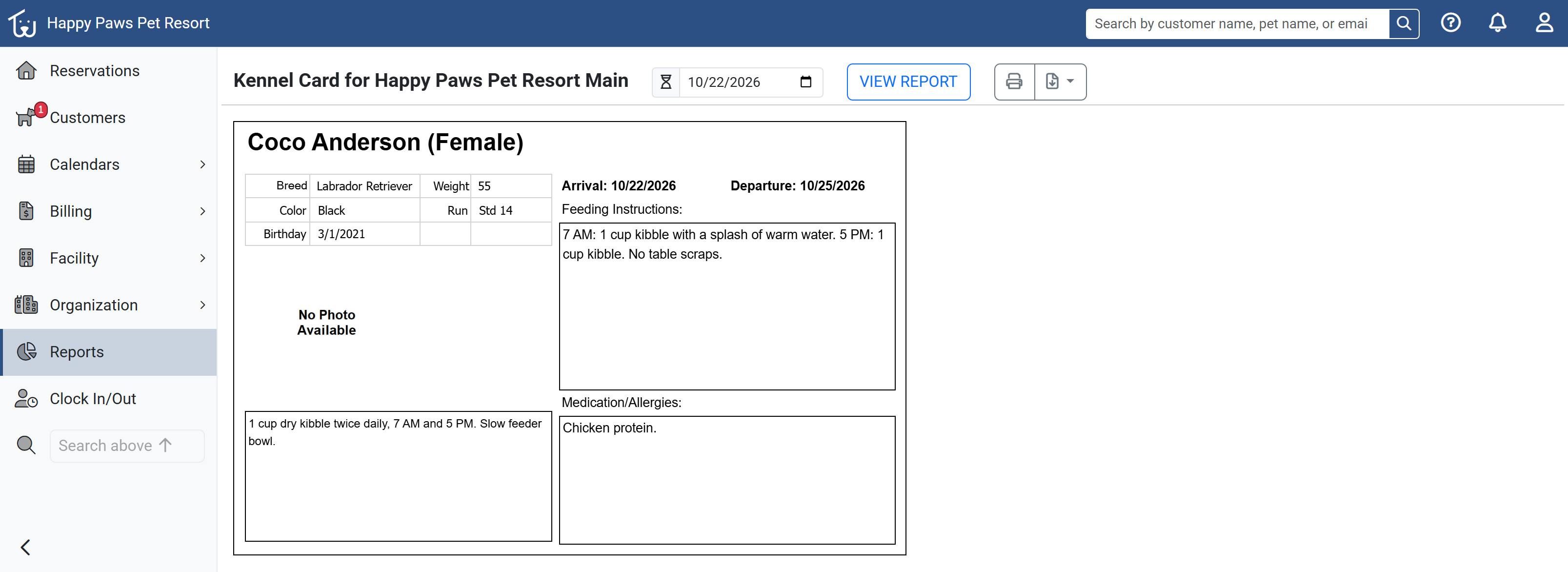Click the Calendars grid icon

click(26, 164)
